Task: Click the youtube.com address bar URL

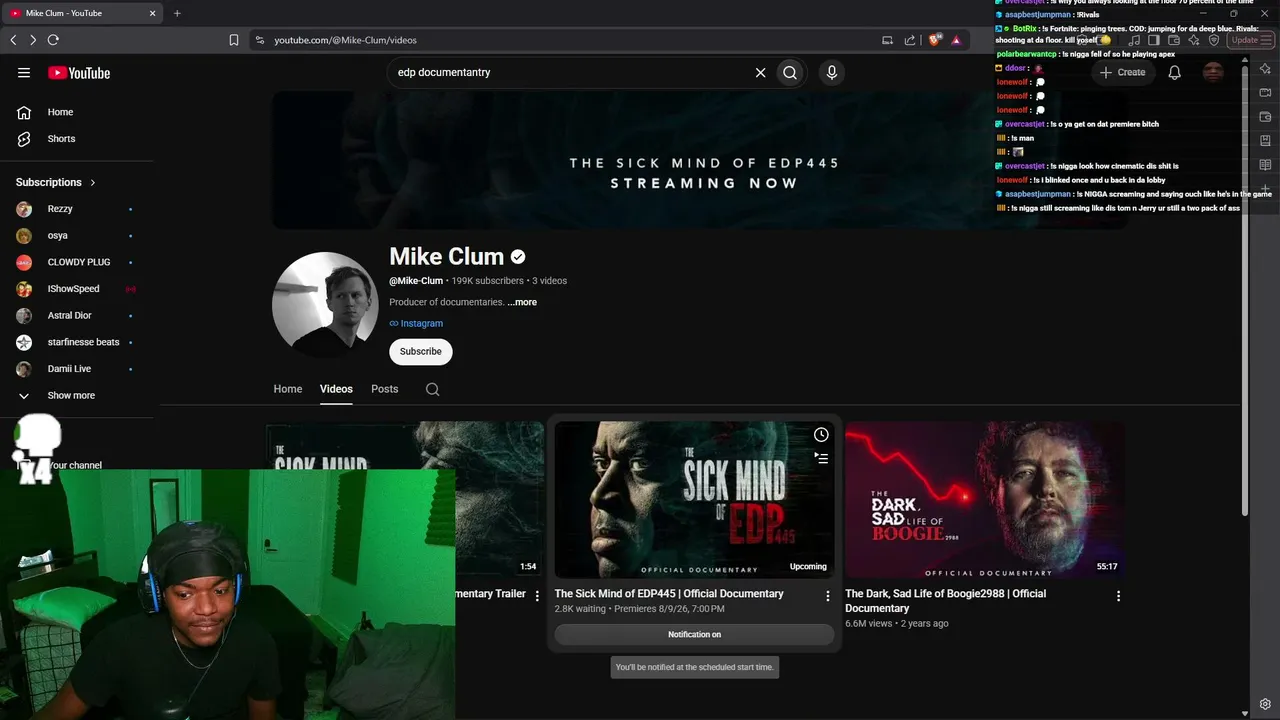Action: (345, 40)
